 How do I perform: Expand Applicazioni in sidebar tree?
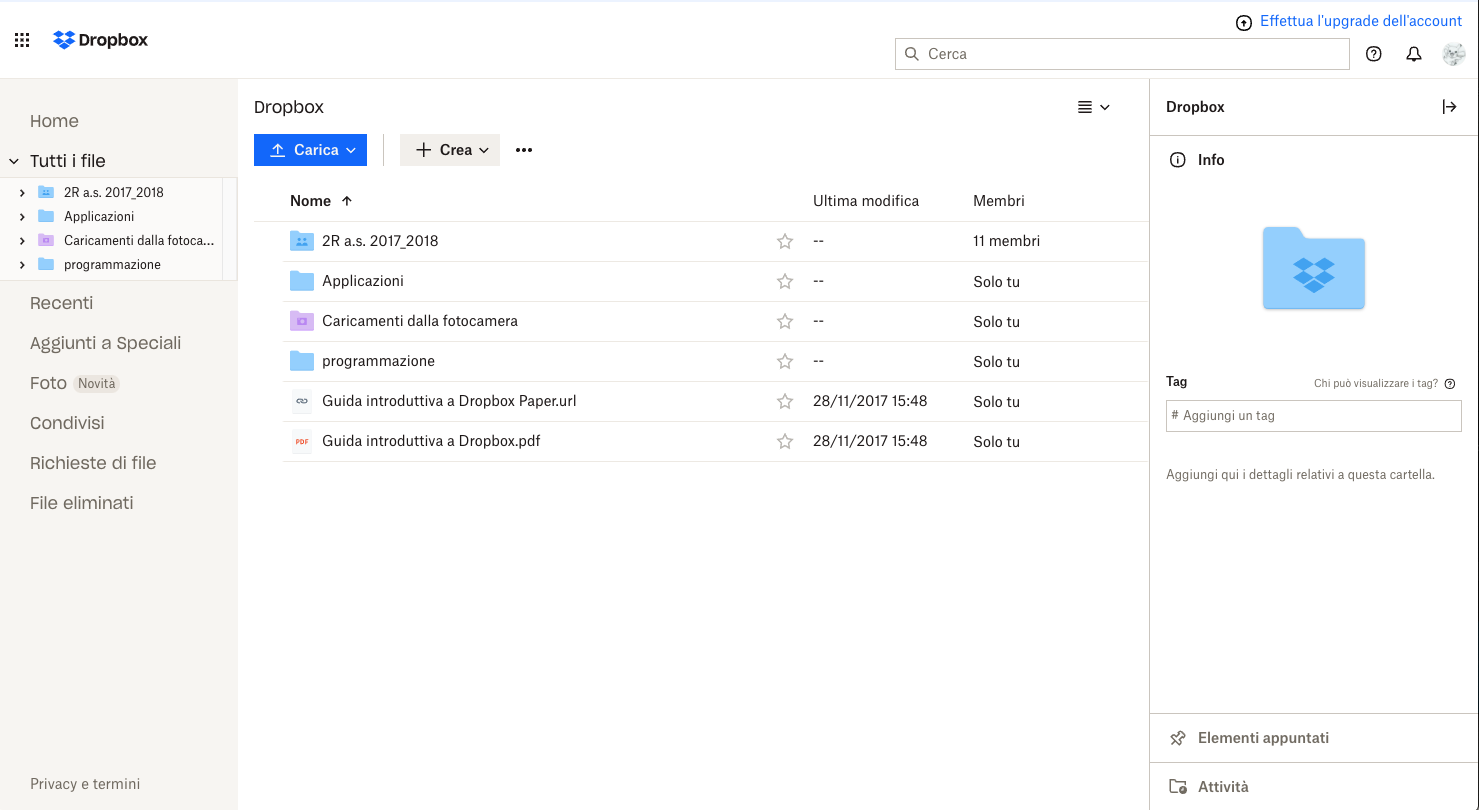(22, 216)
